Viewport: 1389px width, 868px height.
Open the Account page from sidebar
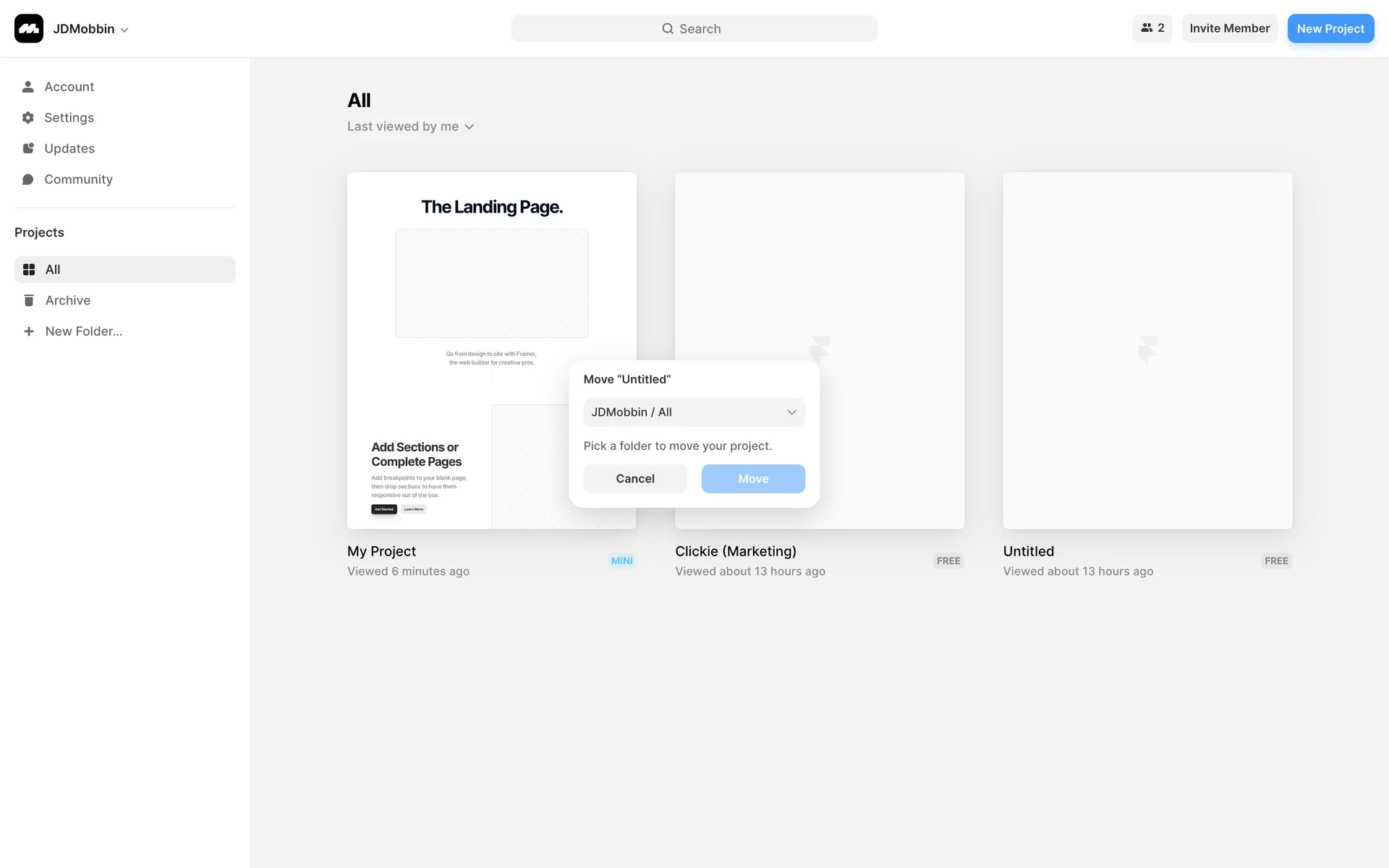tap(69, 87)
